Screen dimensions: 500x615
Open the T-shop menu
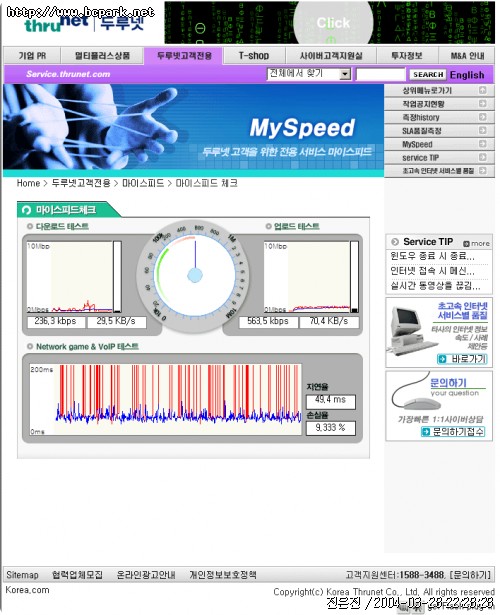click(254, 56)
